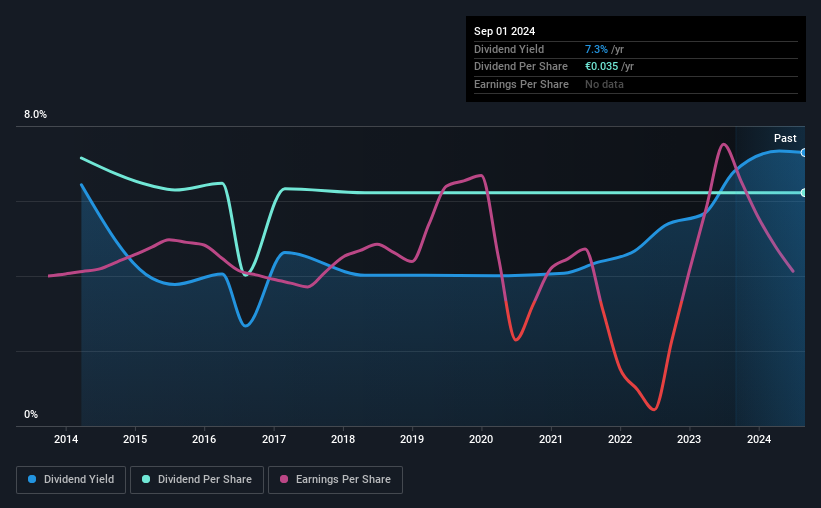Toggle the Dividend Yield legend button

(71, 480)
